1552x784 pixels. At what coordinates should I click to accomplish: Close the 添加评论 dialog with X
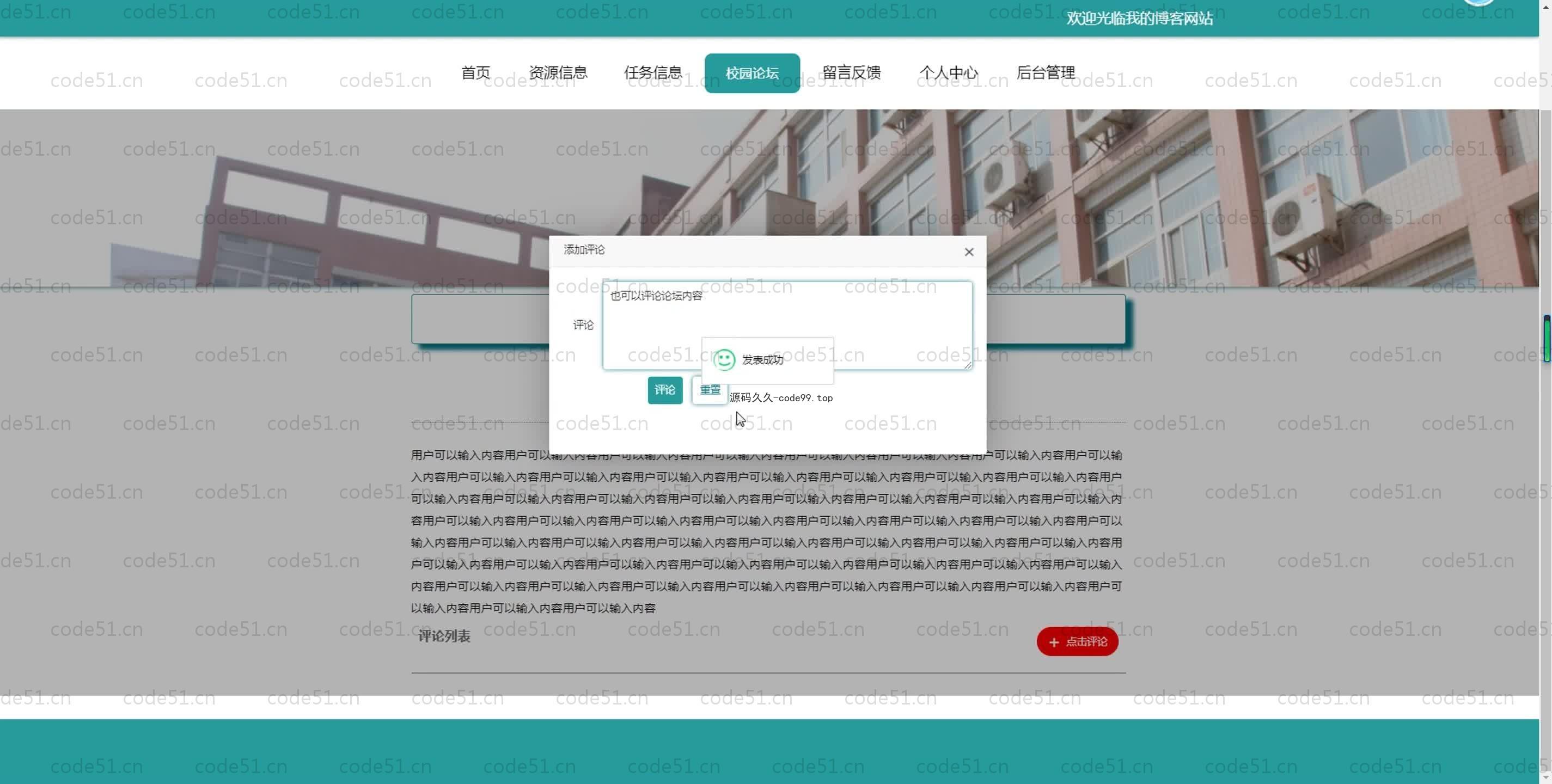coord(969,252)
